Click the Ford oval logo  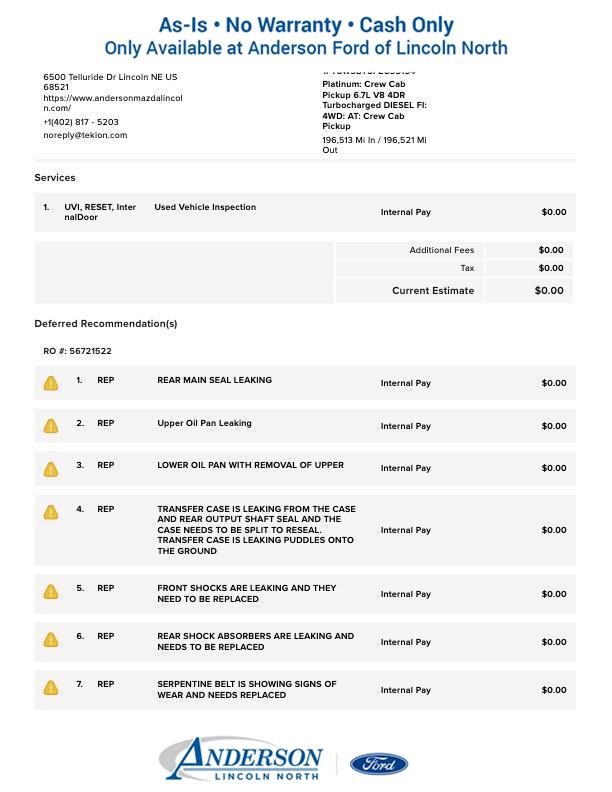pyautogui.click(x=378, y=764)
